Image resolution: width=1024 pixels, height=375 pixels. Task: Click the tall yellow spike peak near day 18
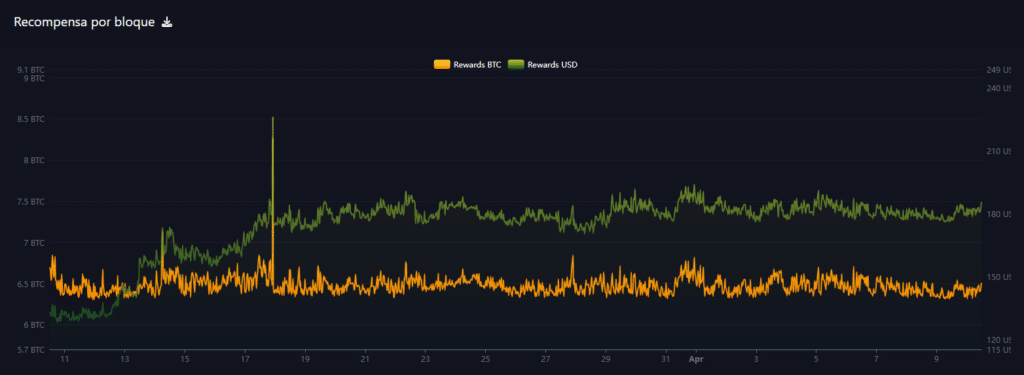[272, 118]
